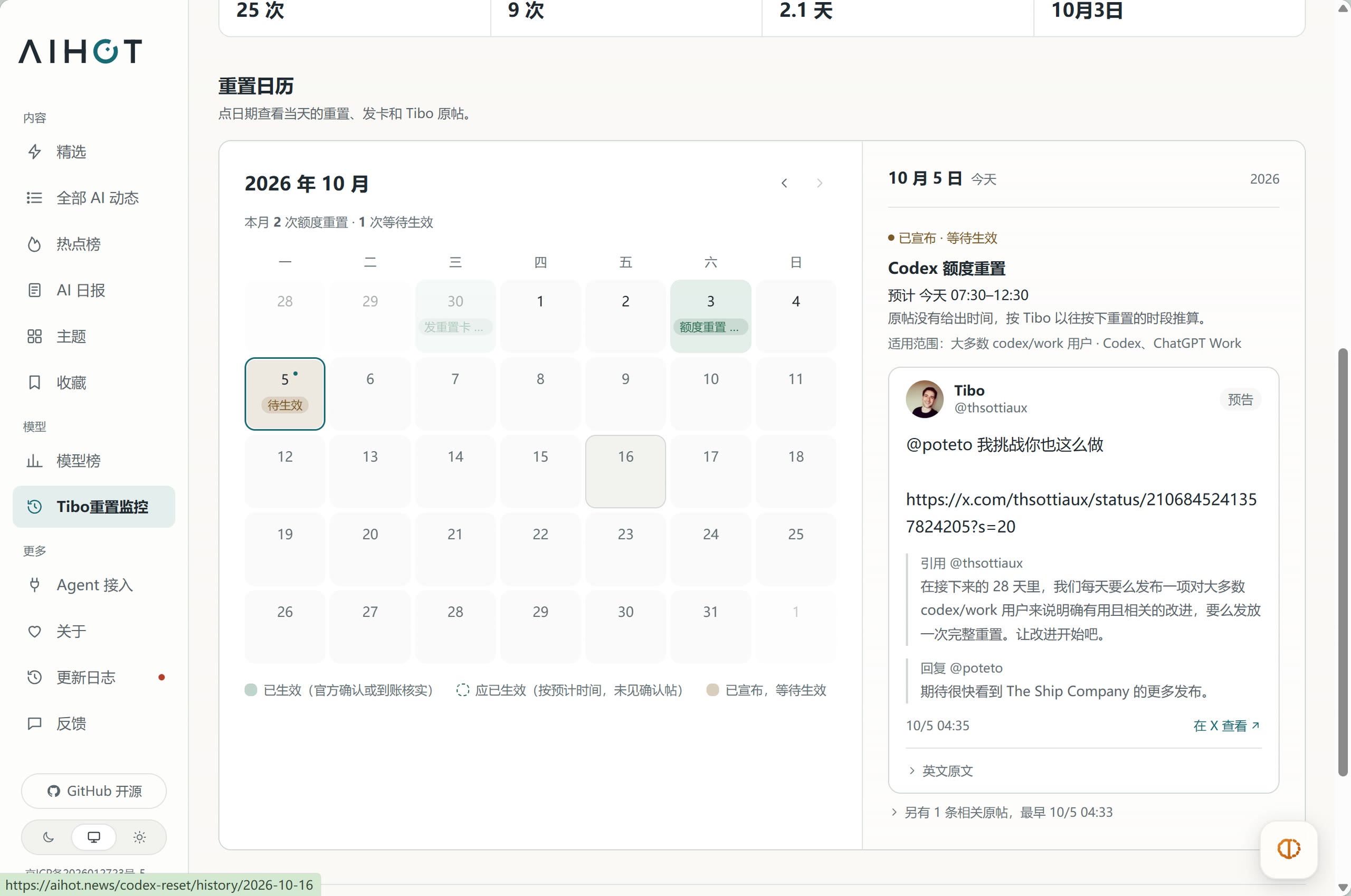Select October 3 额度重置 calendar cell
This screenshot has height=896, width=1351.
click(x=710, y=316)
